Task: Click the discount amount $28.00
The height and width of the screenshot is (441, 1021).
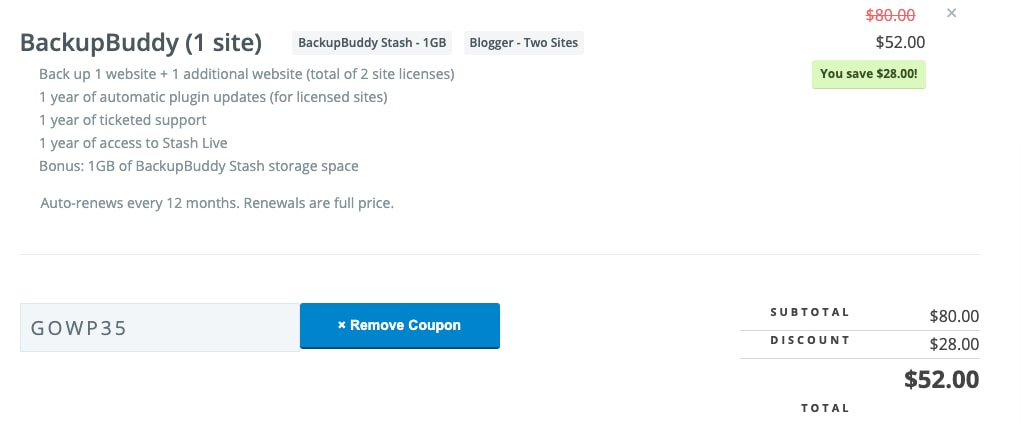Action: 954,345
